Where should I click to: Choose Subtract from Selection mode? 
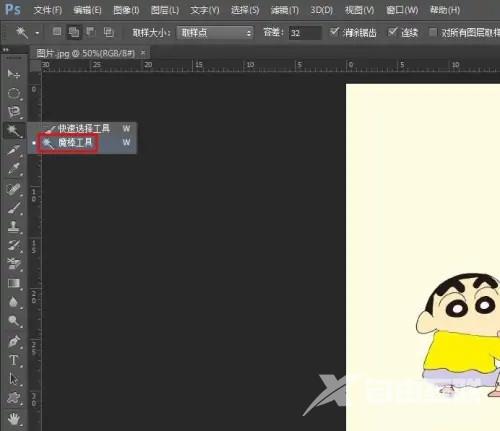coord(90,32)
